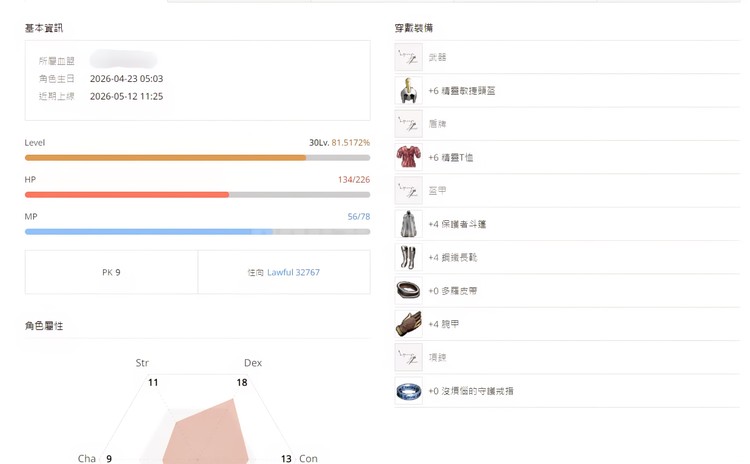The height and width of the screenshot is (464, 750).
Task: Click the red HP bar
Action: tap(197, 195)
